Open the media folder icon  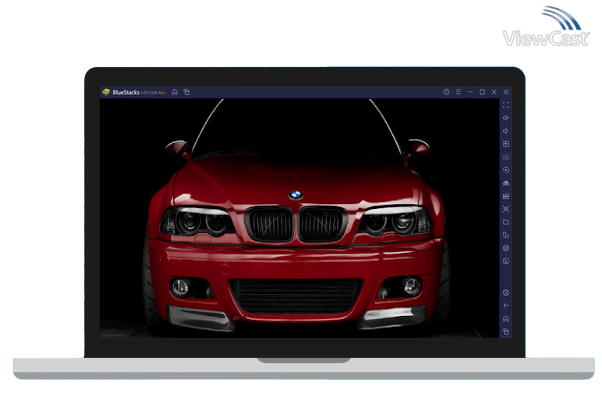[506, 222]
